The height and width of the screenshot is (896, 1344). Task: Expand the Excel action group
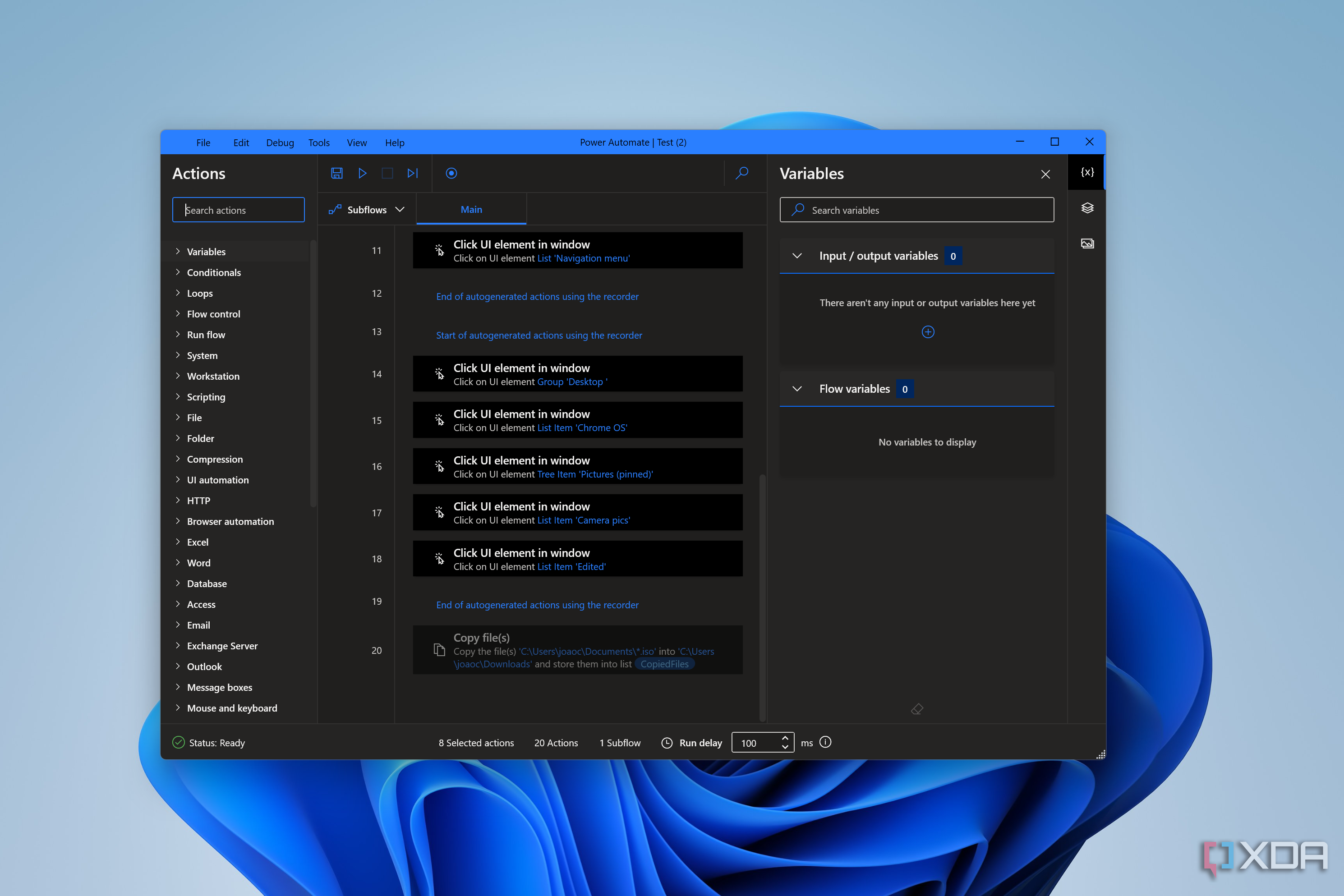(x=178, y=542)
